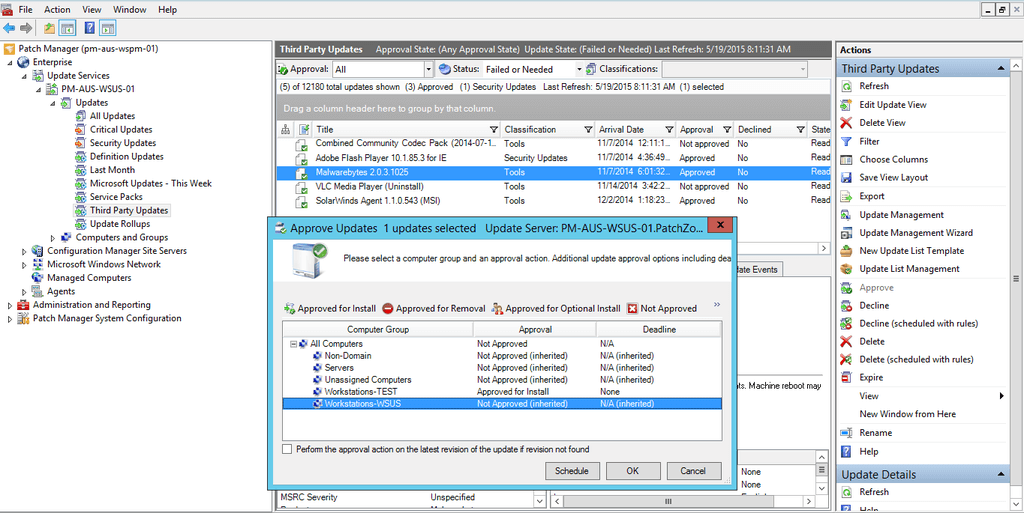Sort by Classification column header
The image size is (1024, 513).
(530, 130)
